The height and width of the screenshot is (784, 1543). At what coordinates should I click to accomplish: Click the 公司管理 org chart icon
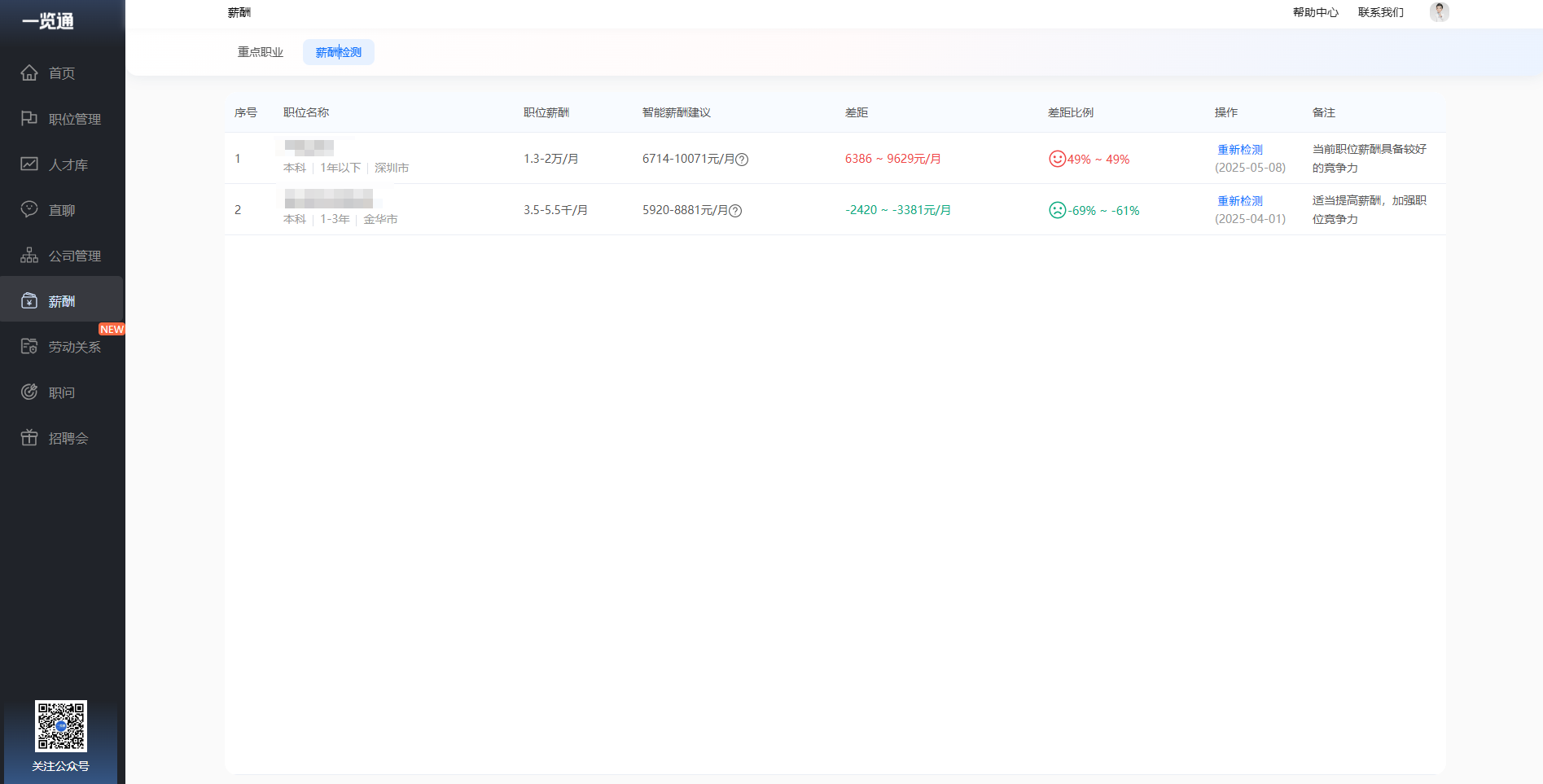point(29,255)
